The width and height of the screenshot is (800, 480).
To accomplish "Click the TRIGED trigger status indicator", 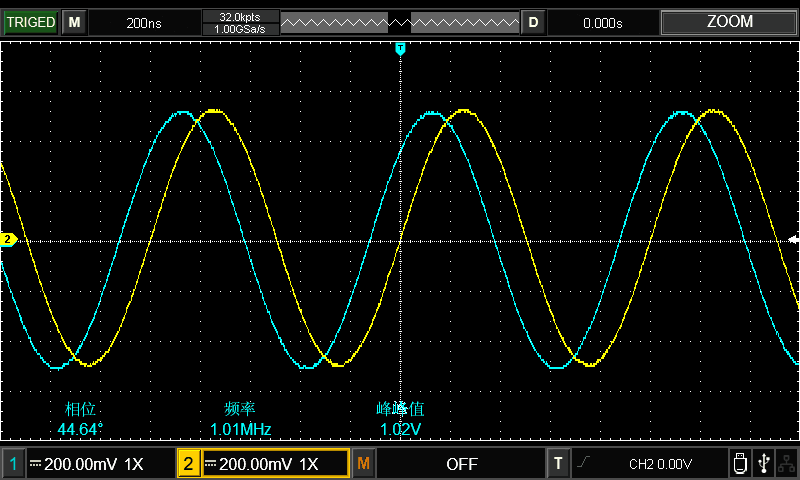I will point(30,22).
